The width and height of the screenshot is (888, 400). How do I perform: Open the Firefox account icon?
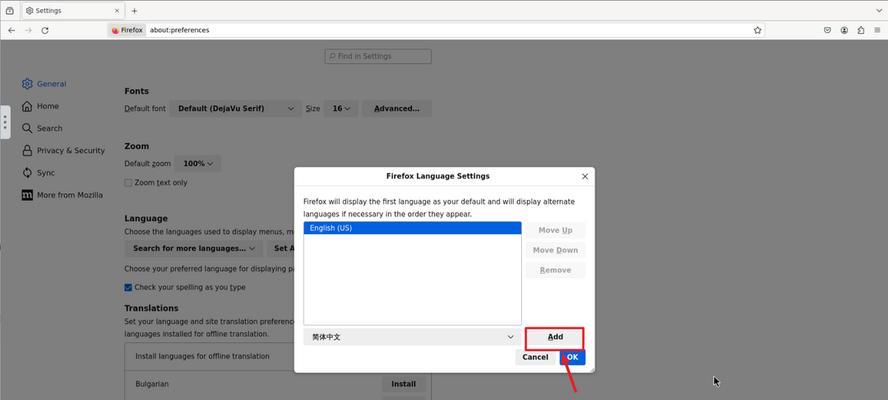click(844, 30)
